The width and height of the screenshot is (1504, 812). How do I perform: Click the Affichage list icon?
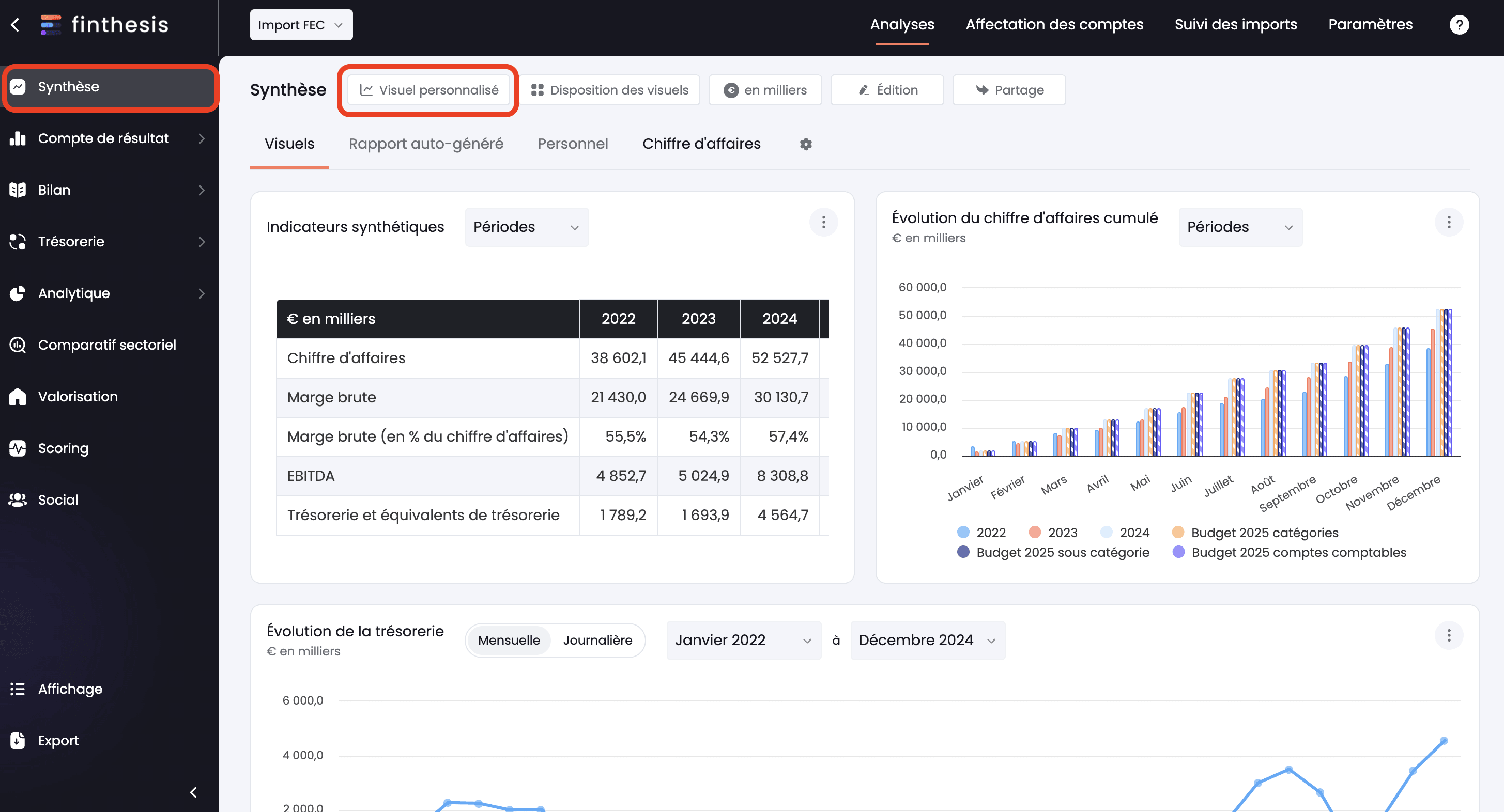18,689
